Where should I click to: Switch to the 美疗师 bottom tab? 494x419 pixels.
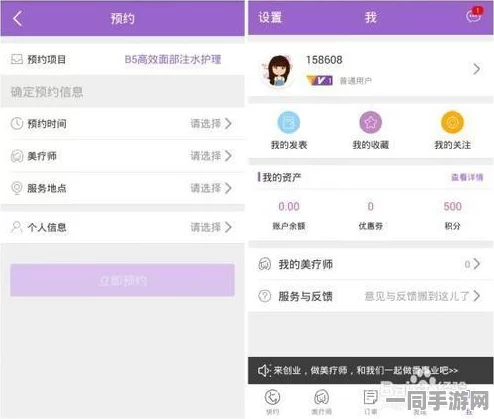[x=321, y=402]
